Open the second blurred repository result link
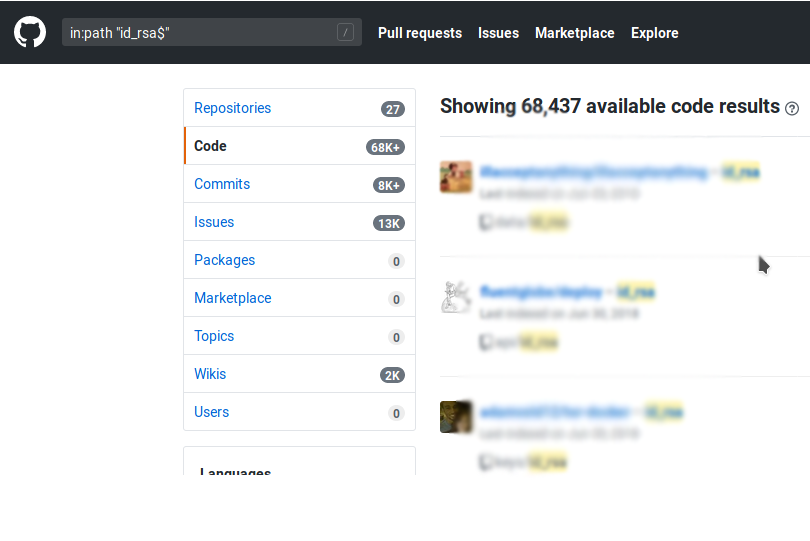 coord(541,292)
